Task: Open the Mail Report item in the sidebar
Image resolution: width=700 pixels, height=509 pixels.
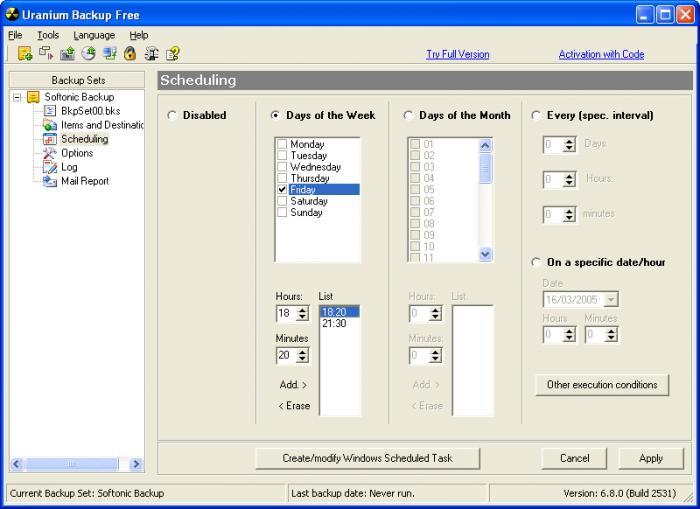Action: pyautogui.click(x=84, y=181)
